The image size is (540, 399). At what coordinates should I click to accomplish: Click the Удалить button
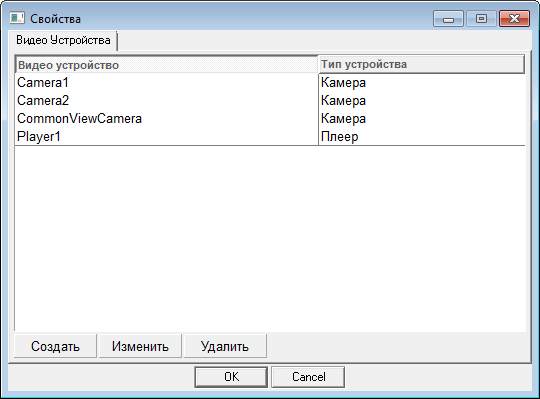tap(225, 346)
